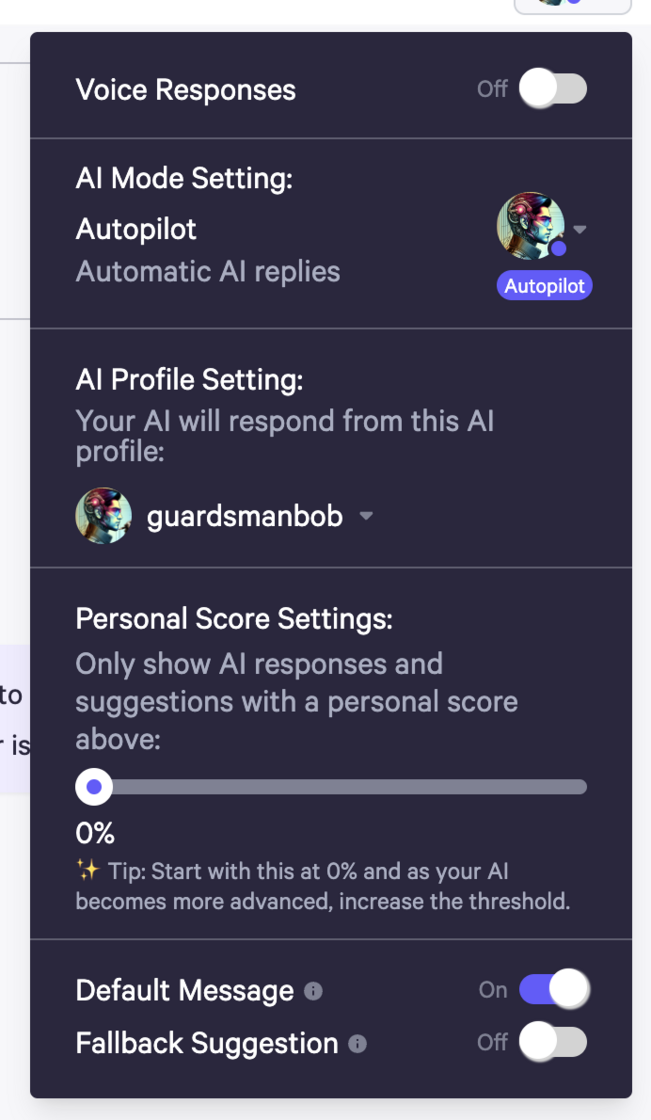Enable the Voice Responses toggle
Viewport: 651px width, 1120px height.
(553, 89)
